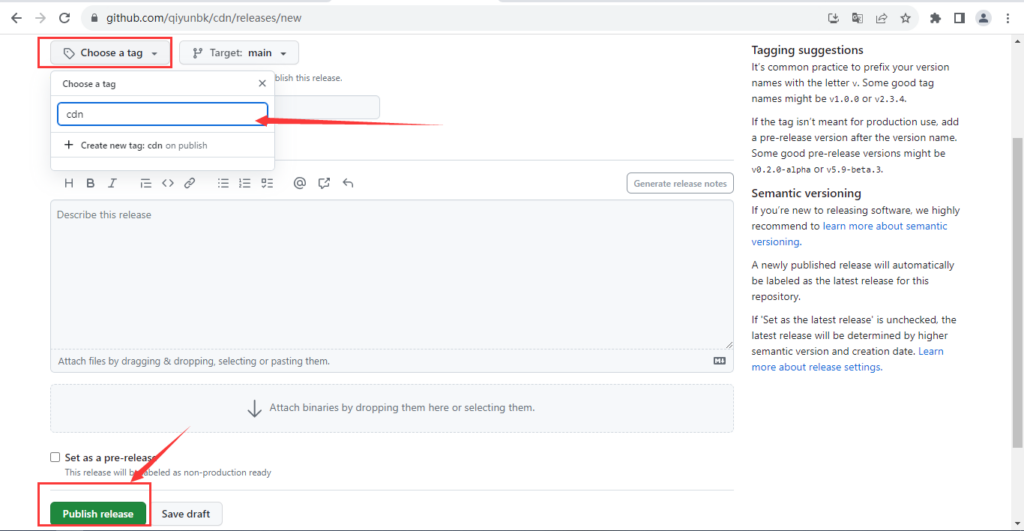Click the Save draft button

[x=185, y=514]
